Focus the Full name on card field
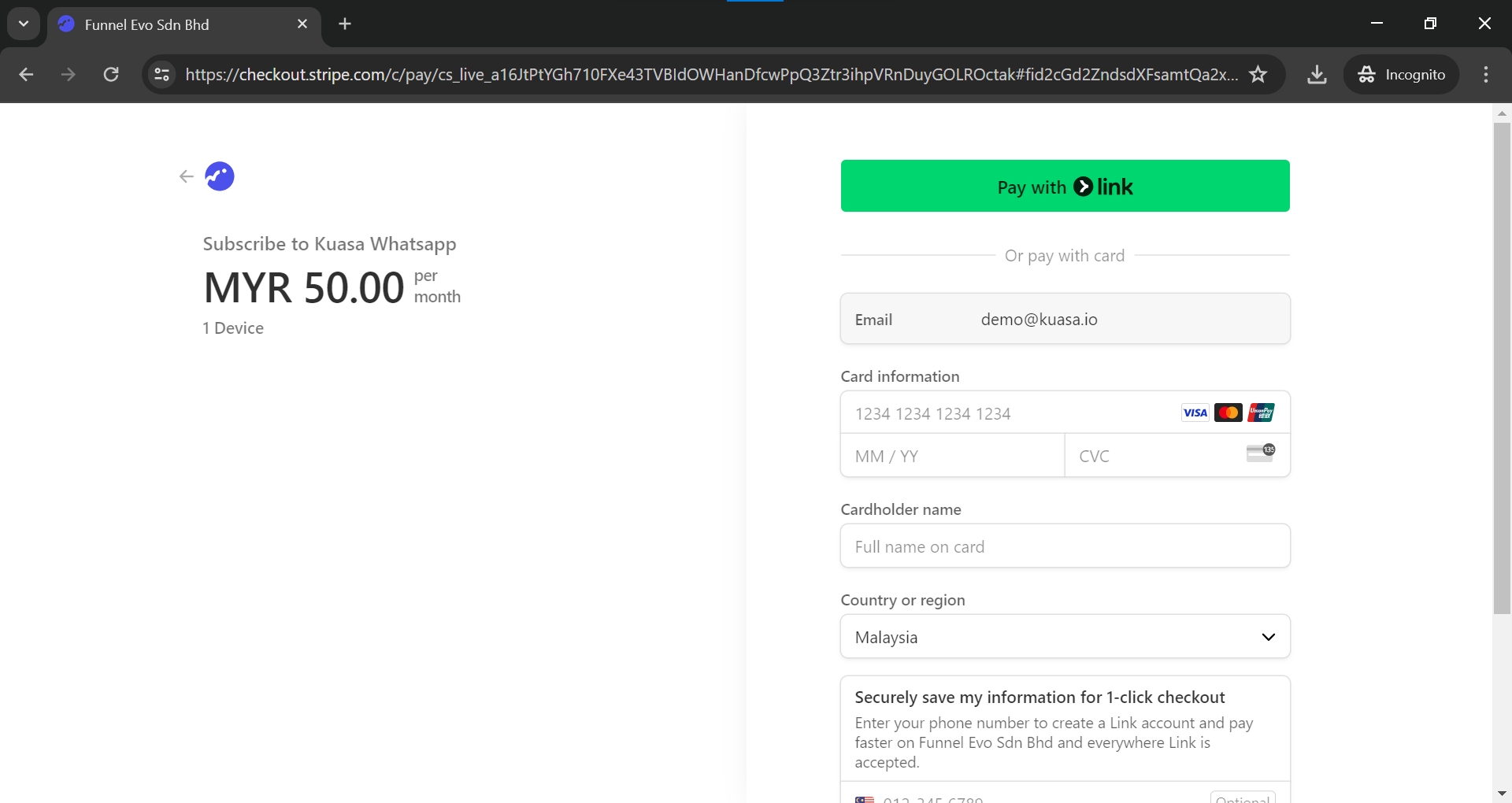Viewport: 1512px width, 803px height. tap(1065, 547)
